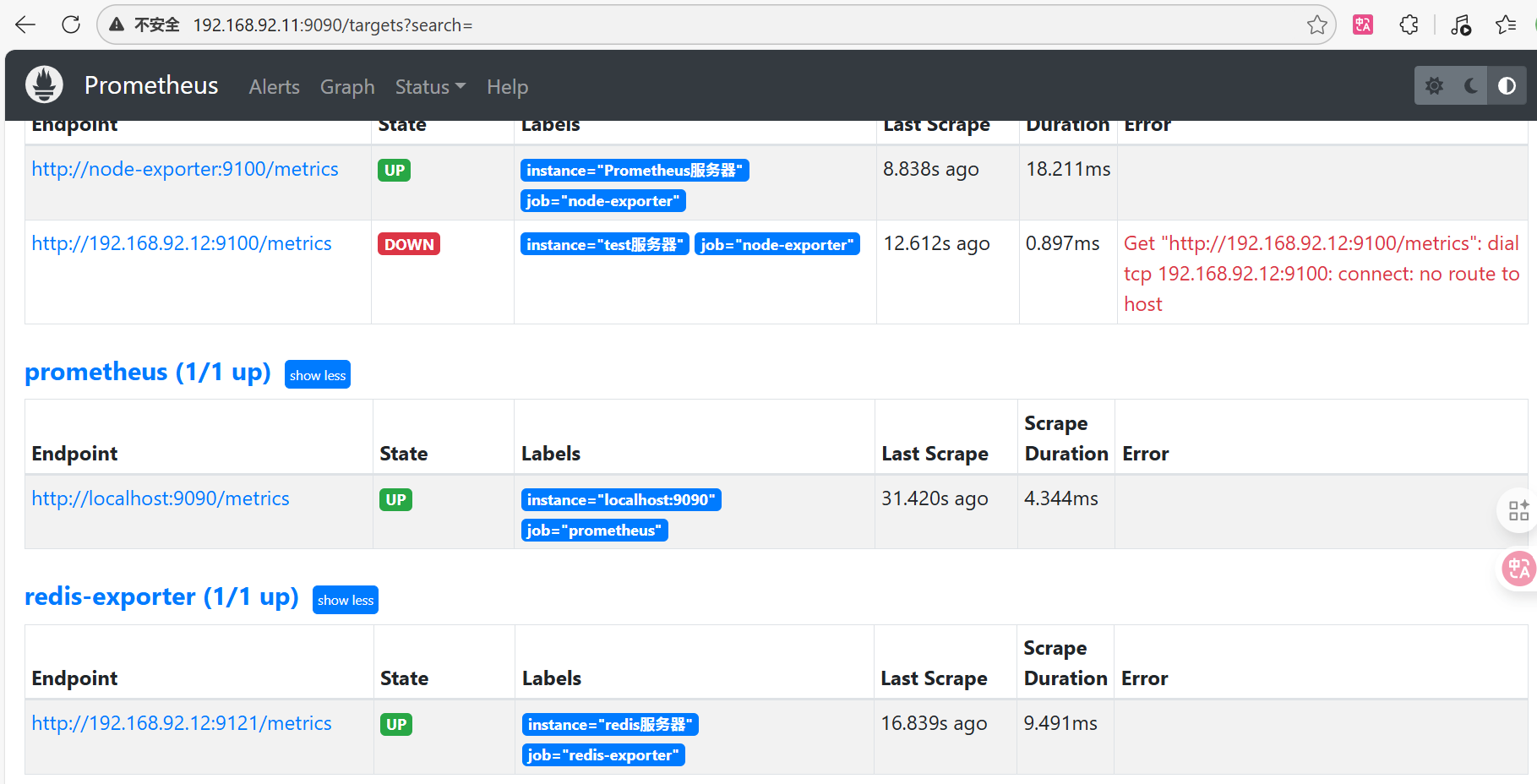
Task: Click the Prometheus flame logo
Action: click(x=44, y=84)
